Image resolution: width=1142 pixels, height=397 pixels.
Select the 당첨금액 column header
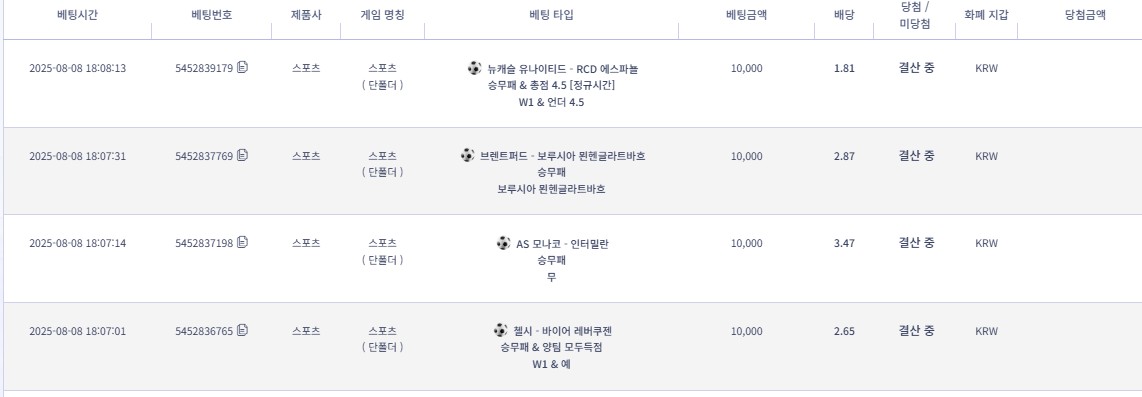click(x=1085, y=15)
